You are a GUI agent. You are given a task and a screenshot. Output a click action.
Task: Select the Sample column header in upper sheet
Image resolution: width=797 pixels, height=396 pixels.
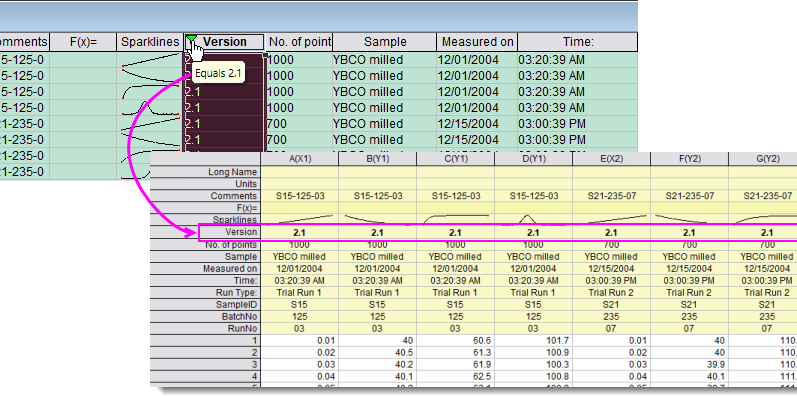(385, 42)
